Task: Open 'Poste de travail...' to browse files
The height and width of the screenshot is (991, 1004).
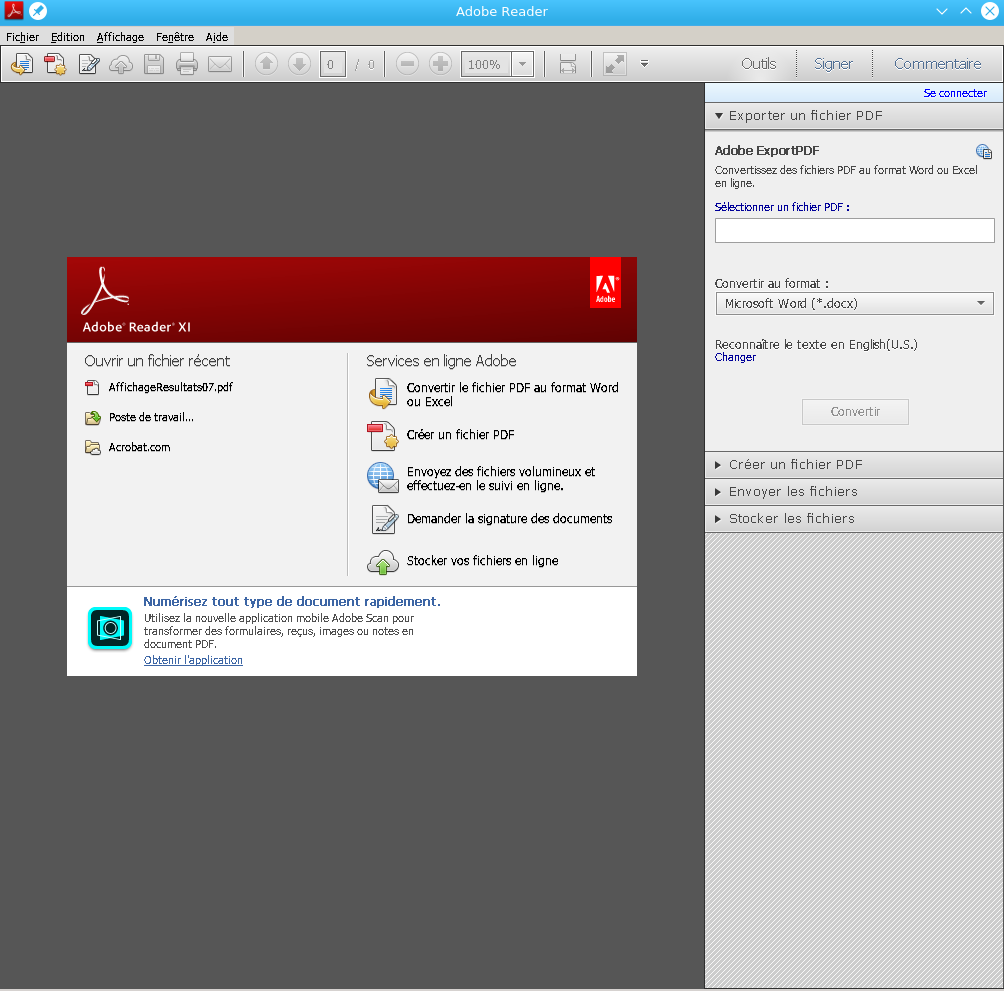Action: coord(151,417)
